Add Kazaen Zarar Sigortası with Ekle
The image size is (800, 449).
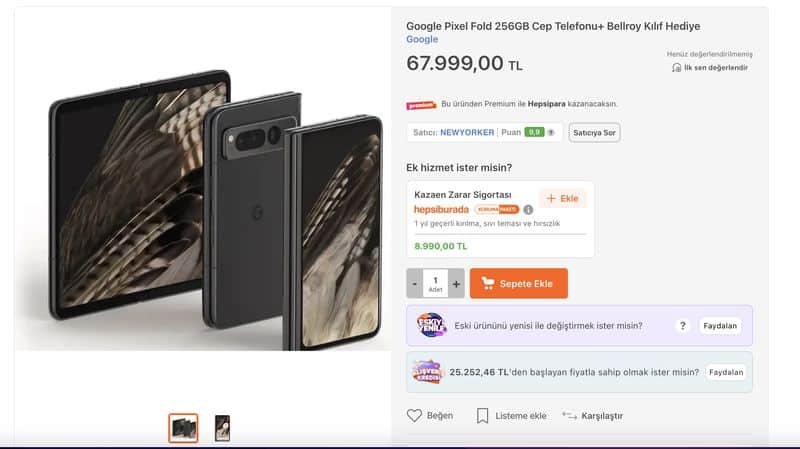pos(562,198)
